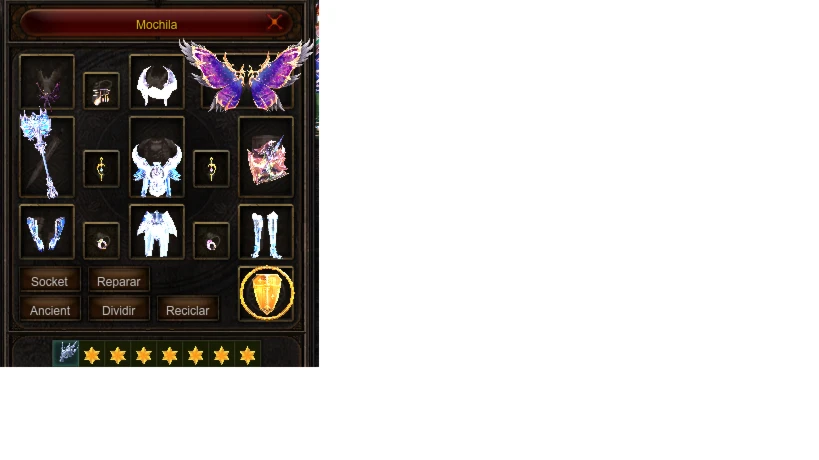Open the Ancient menu

pos(50,310)
